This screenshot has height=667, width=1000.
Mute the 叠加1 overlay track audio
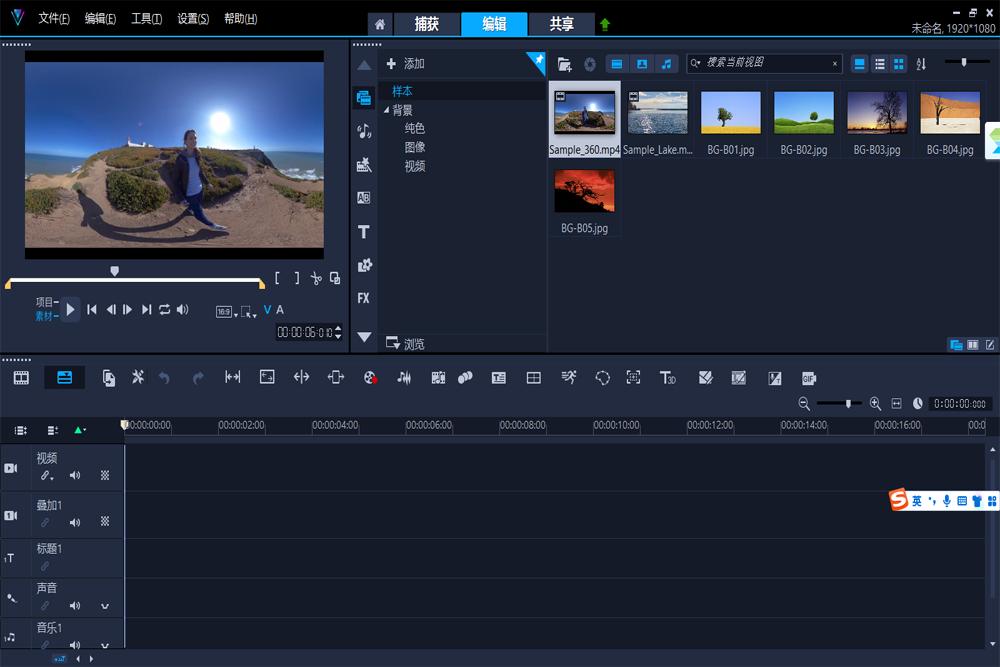[75, 522]
